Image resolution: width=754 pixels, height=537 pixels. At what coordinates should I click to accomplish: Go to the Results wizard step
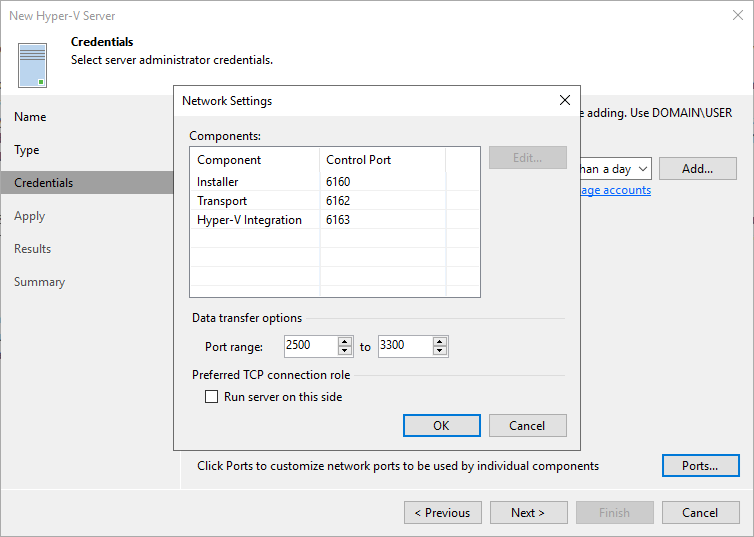(x=32, y=249)
